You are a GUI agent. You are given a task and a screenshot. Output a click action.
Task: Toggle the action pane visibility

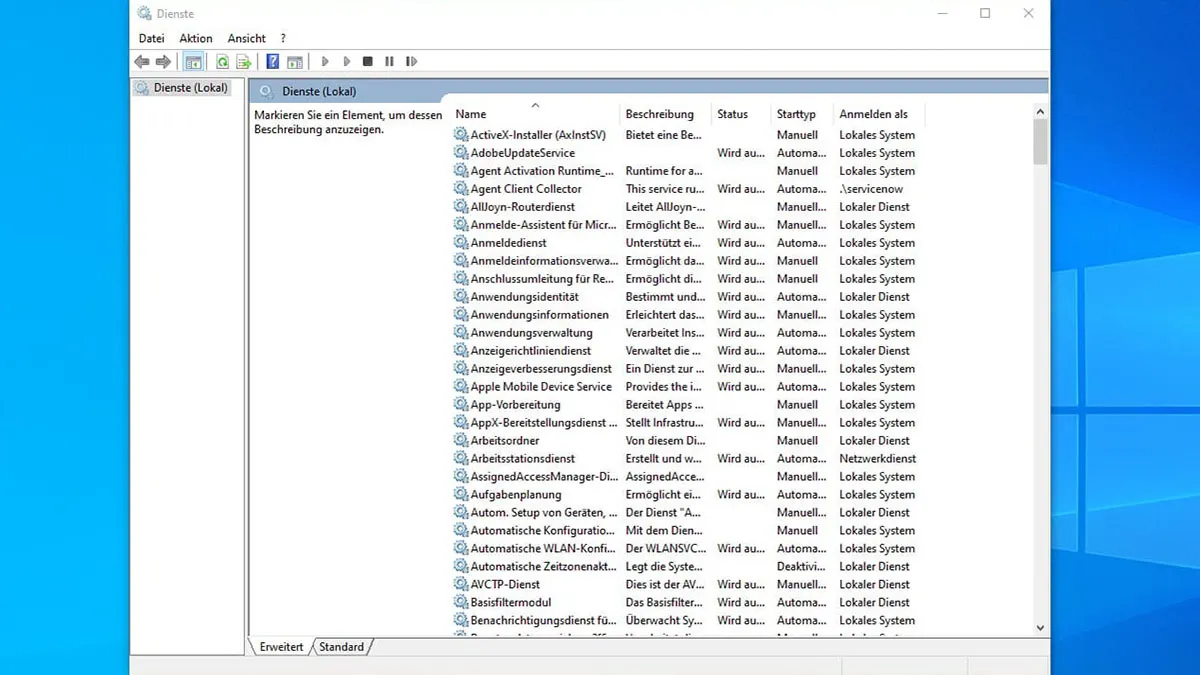296,61
